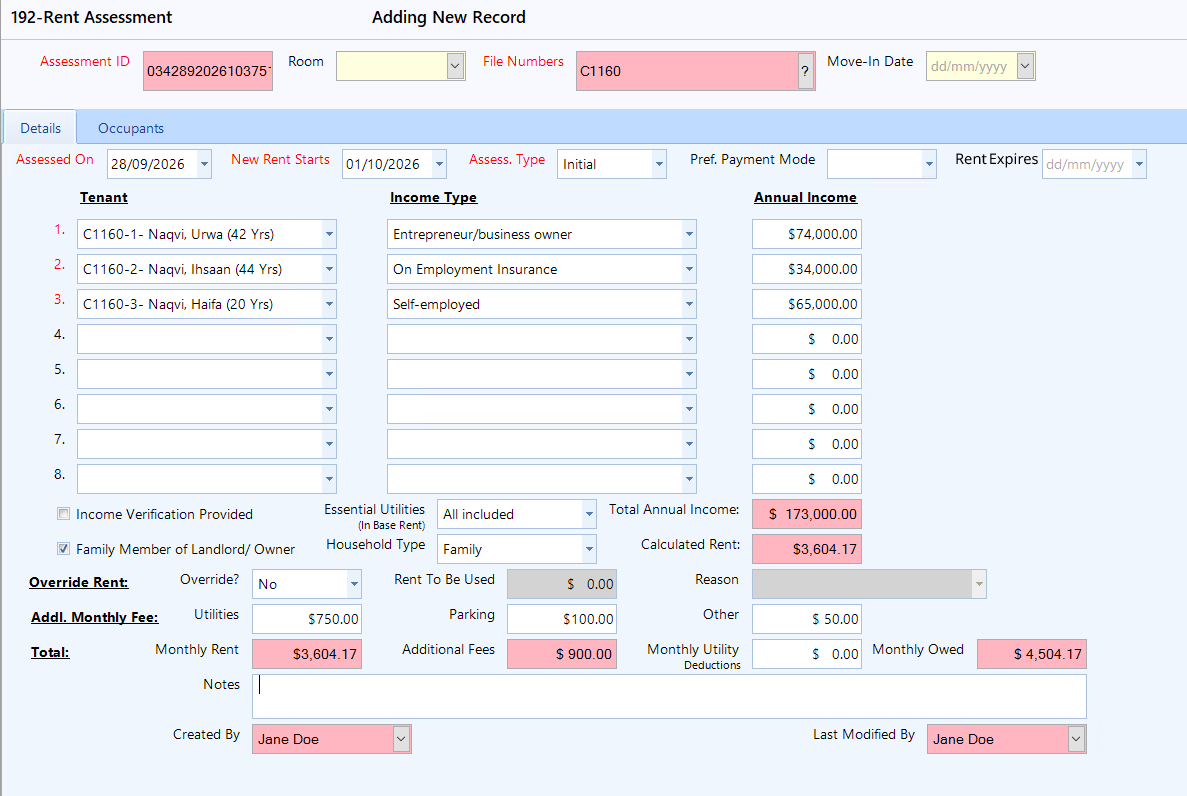Screen dimensions: 1187x796
Task: Click the File Numbers field containing C1160
Action: tap(687, 71)
